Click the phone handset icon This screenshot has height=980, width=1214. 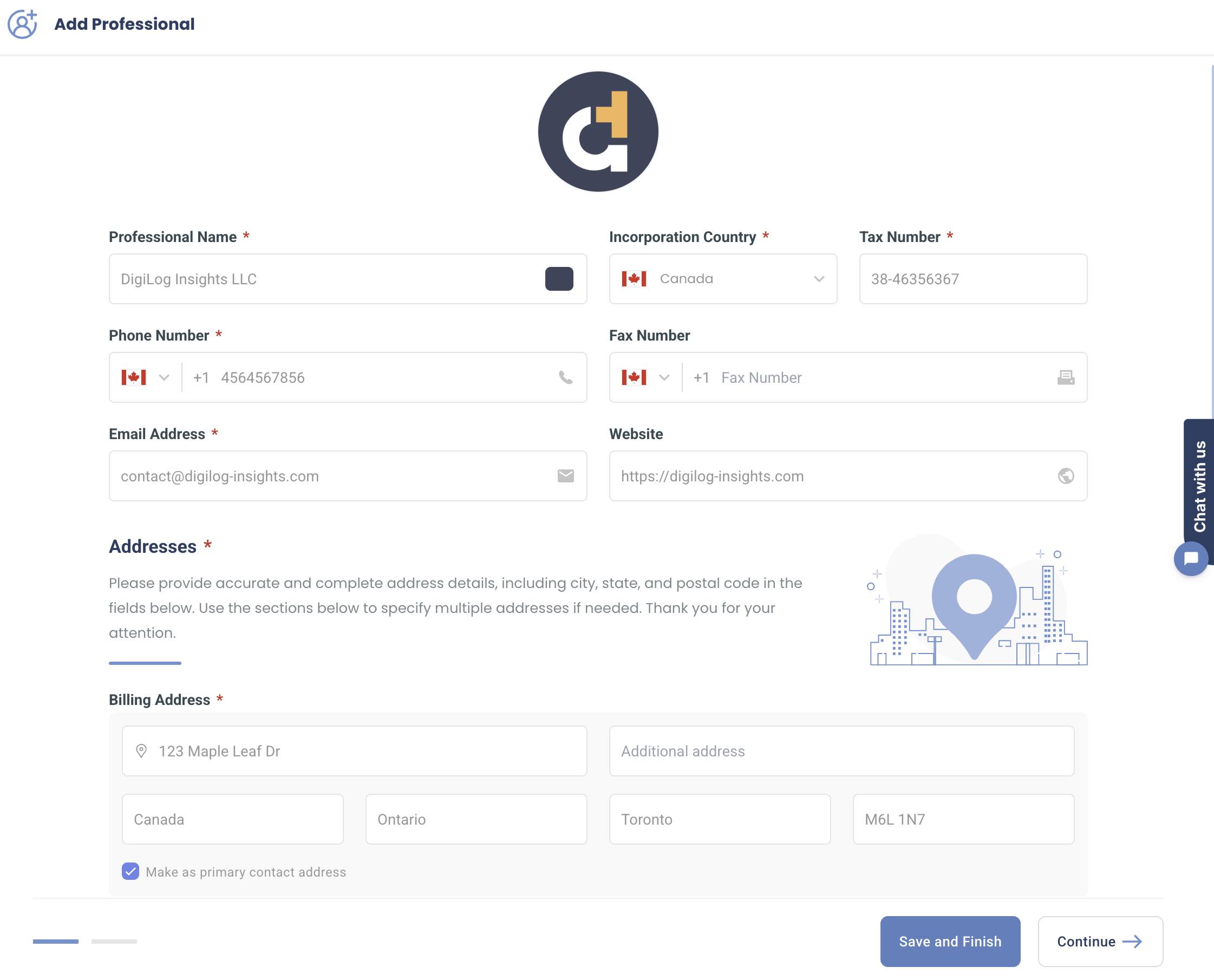click(565, 378)
